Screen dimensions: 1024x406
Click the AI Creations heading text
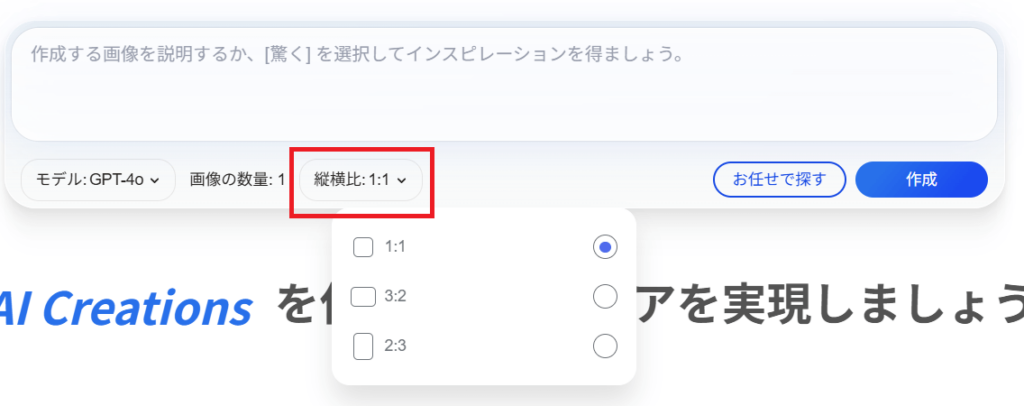125,309
